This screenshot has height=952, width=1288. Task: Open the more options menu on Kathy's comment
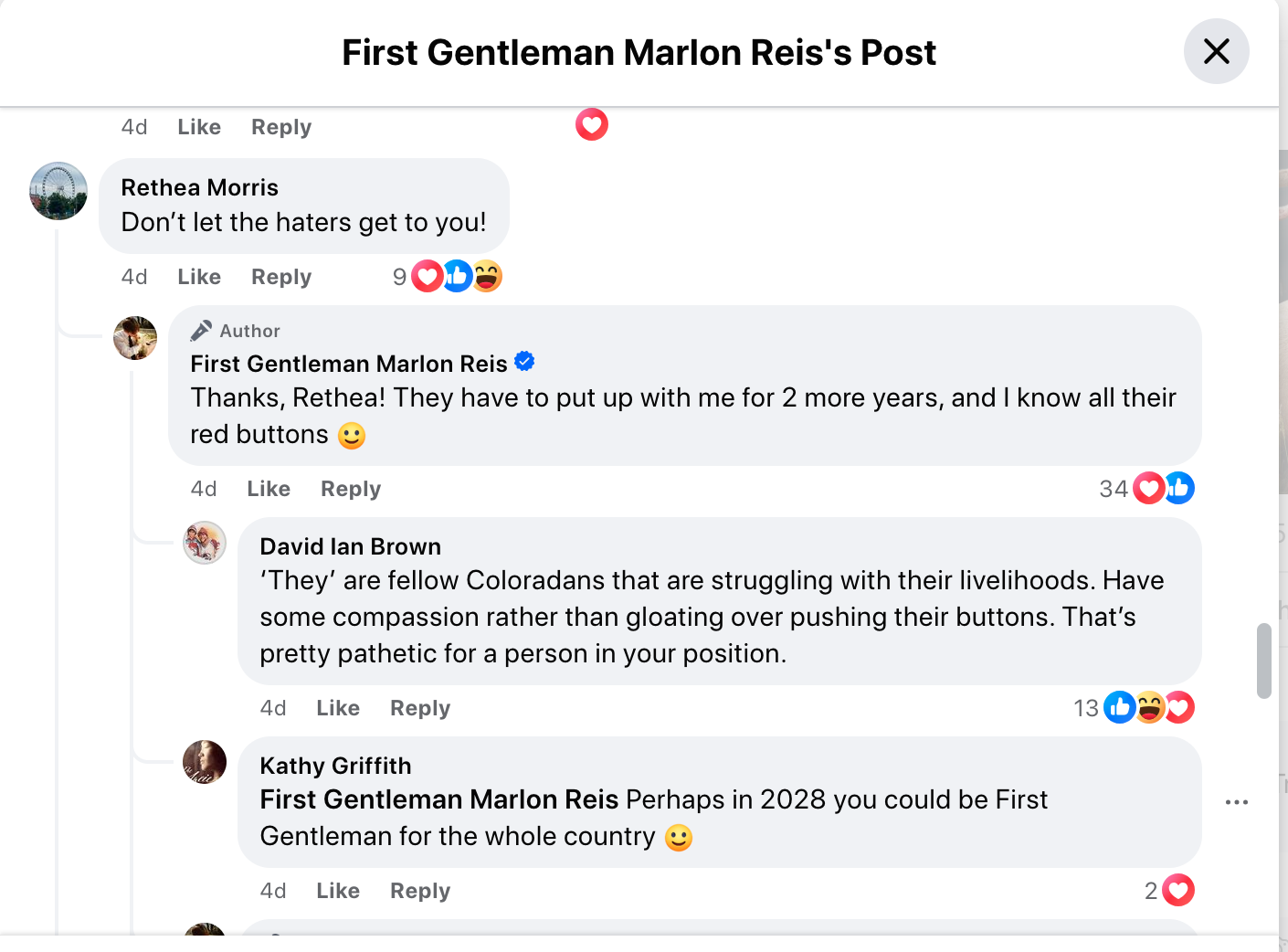pos(1238,802)
